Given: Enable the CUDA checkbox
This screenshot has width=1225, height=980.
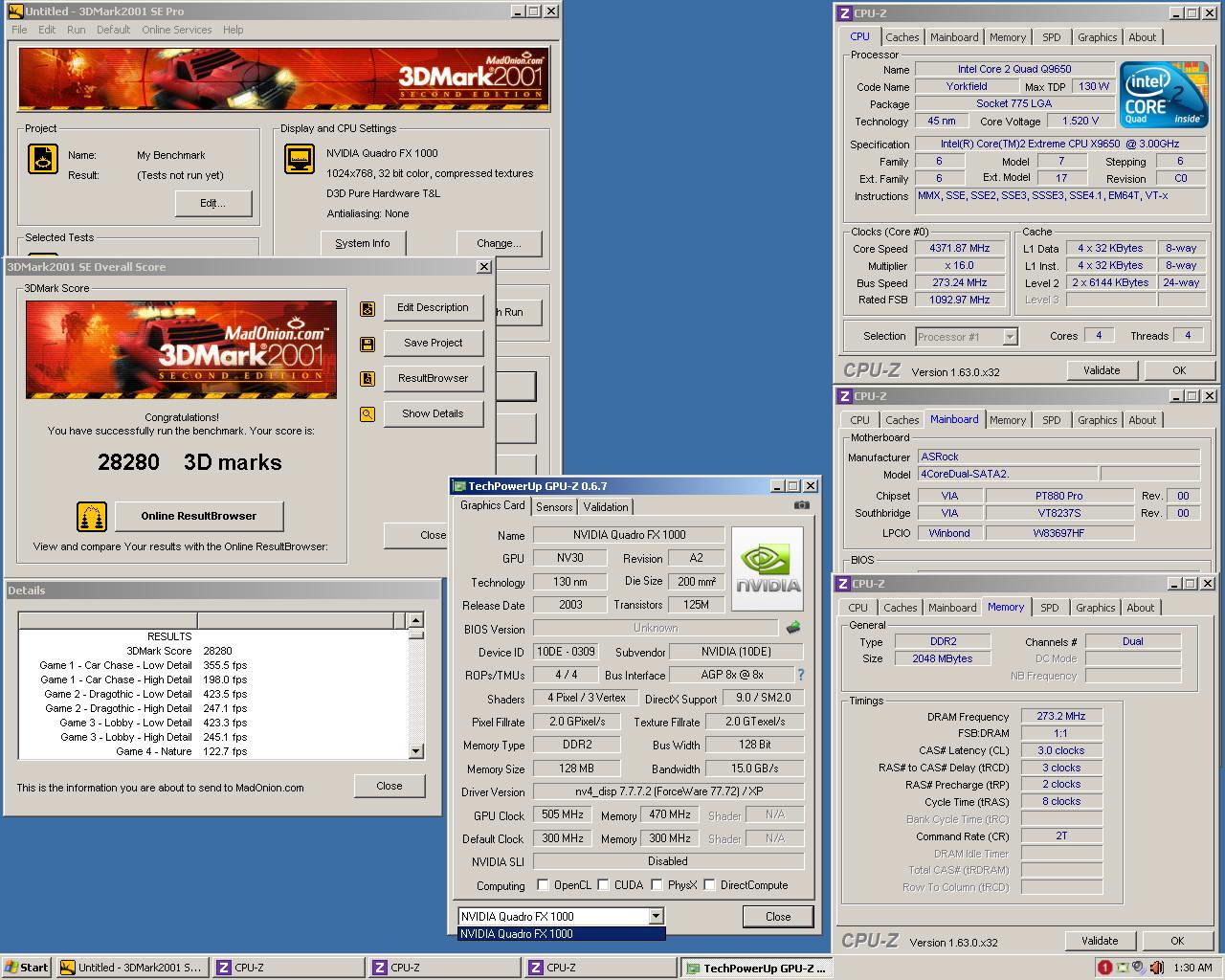Looking at the screenshot, I should (x=603, y=885).
